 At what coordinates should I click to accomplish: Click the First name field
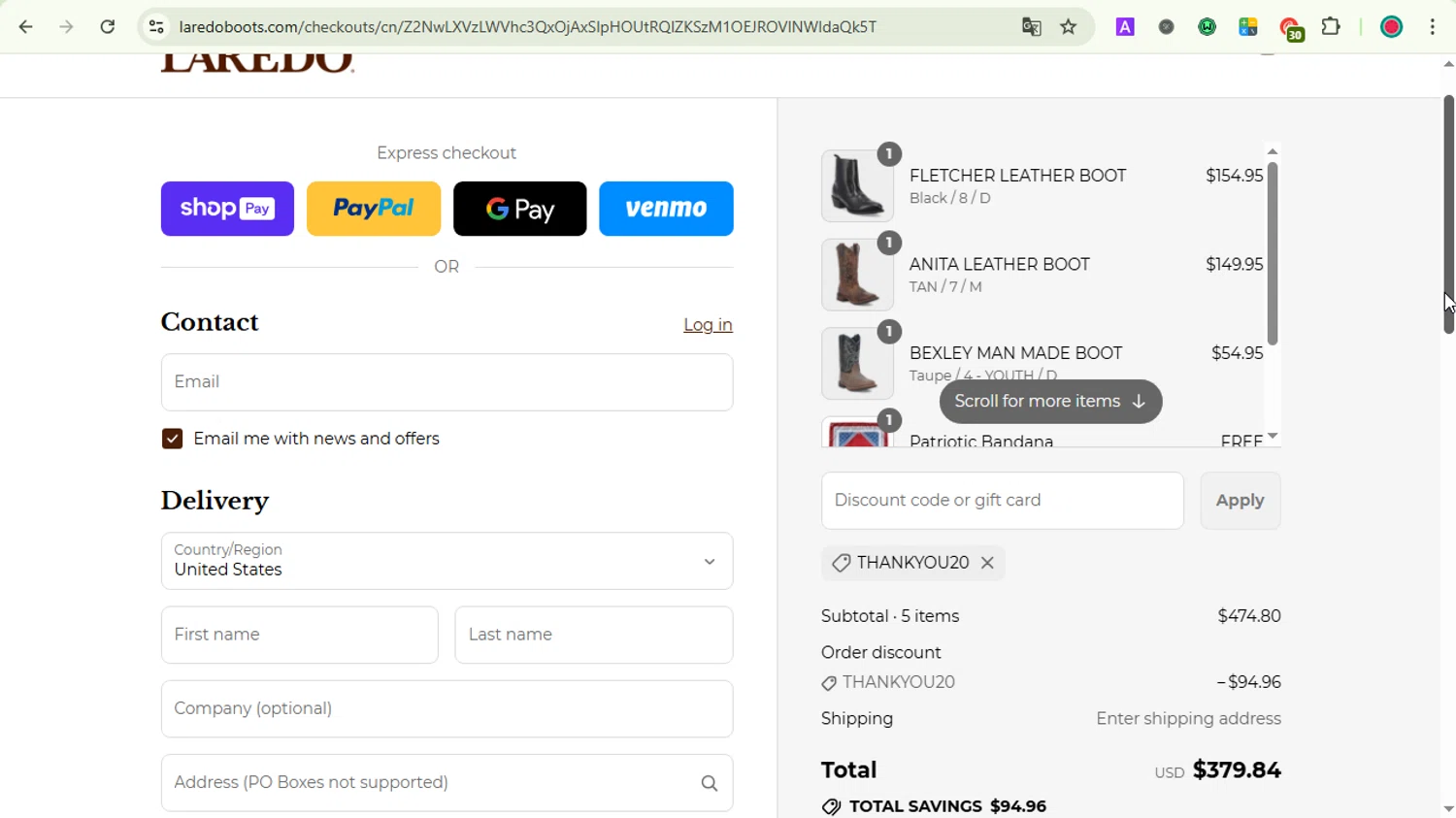point(300,635)
